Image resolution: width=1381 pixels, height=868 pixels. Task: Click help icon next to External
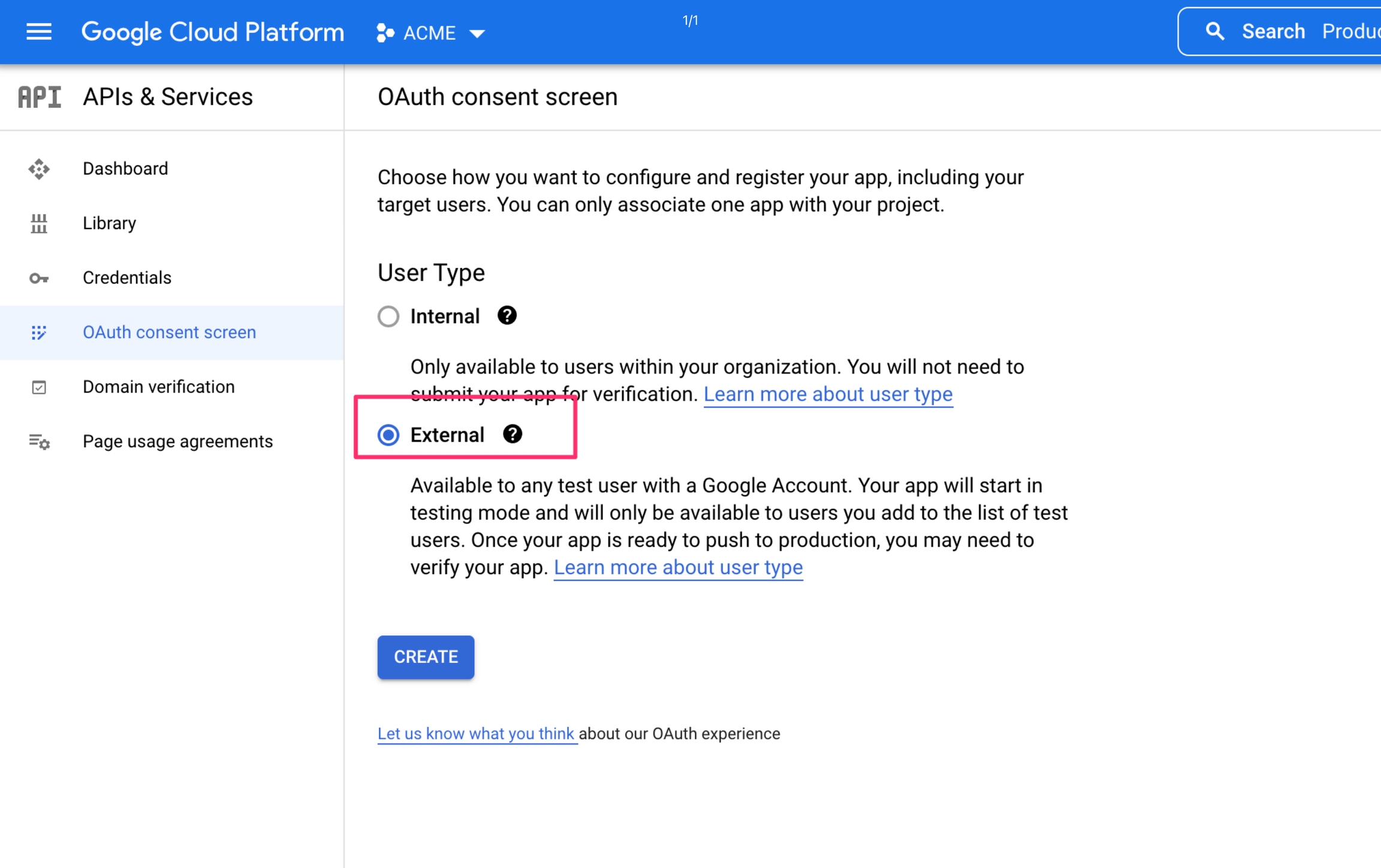pyautogui.click(x=512, y=434)
